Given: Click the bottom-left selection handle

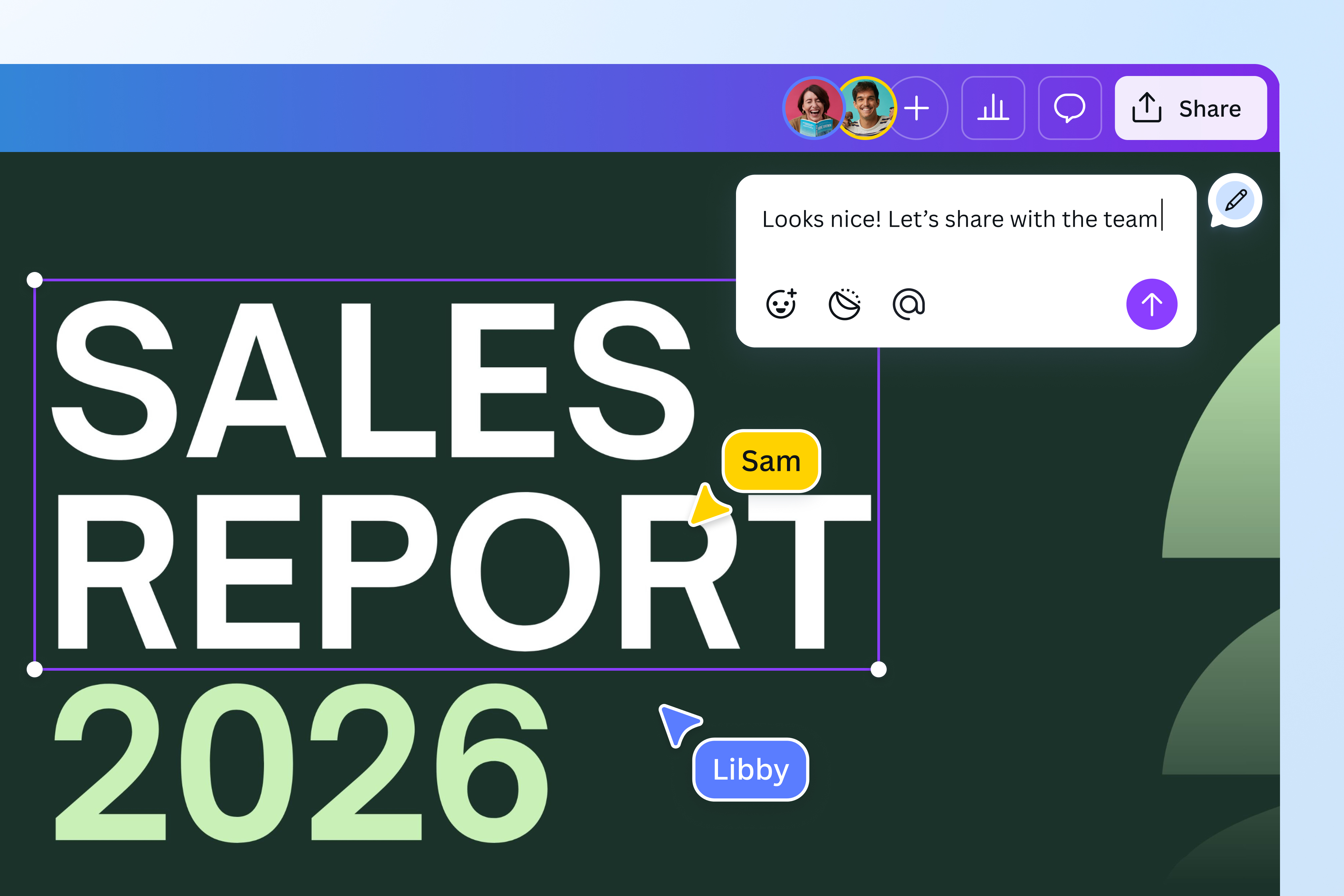Looking at the screenshot, I should pyautogui.click(x=35, y=669).
